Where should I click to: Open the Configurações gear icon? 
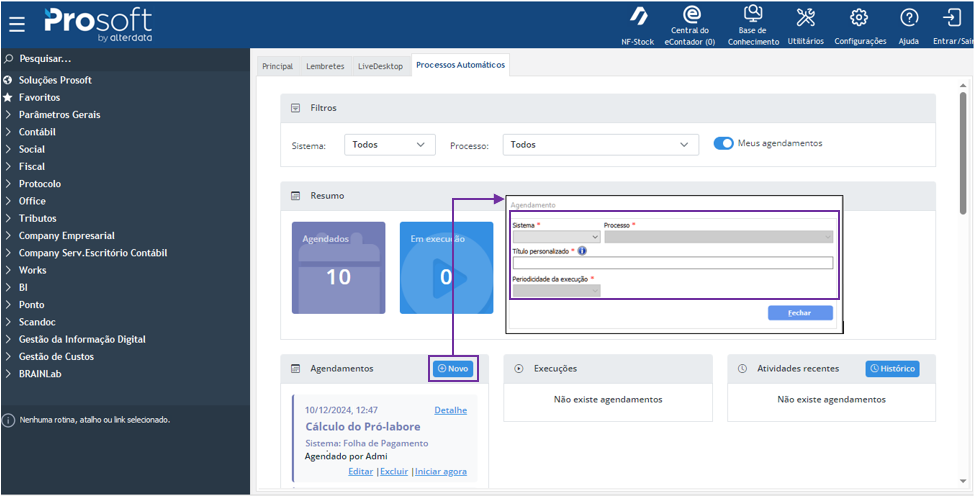[859, 17]
